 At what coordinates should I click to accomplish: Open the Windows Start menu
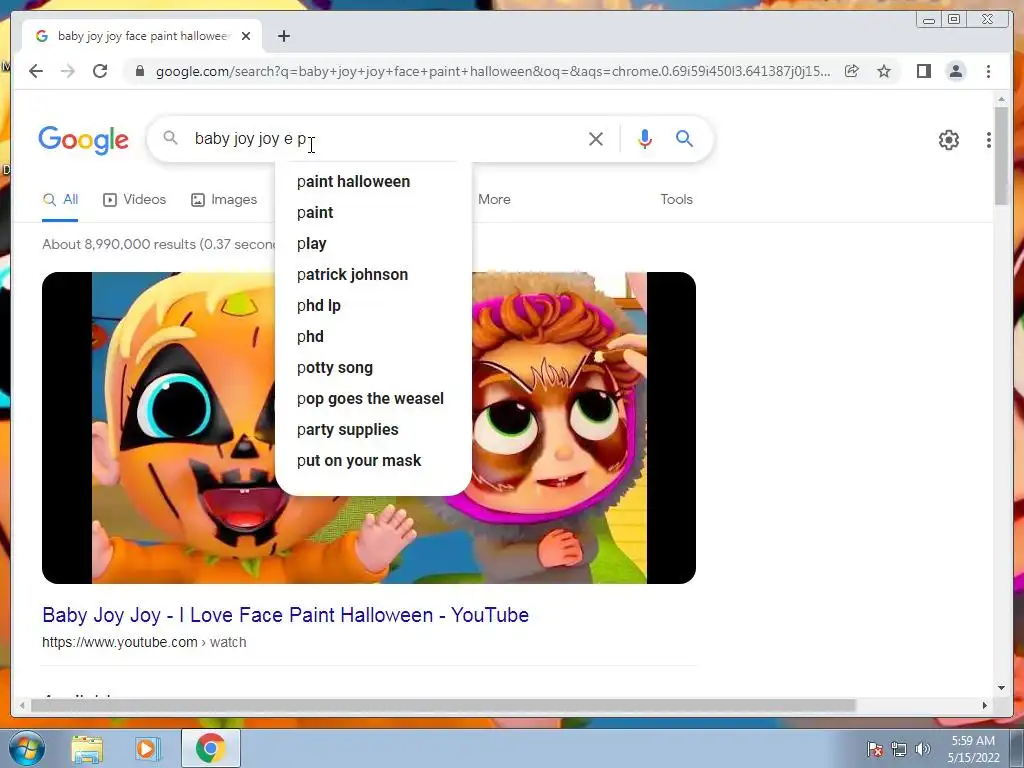pyautogui.click(x=26, y=748)
